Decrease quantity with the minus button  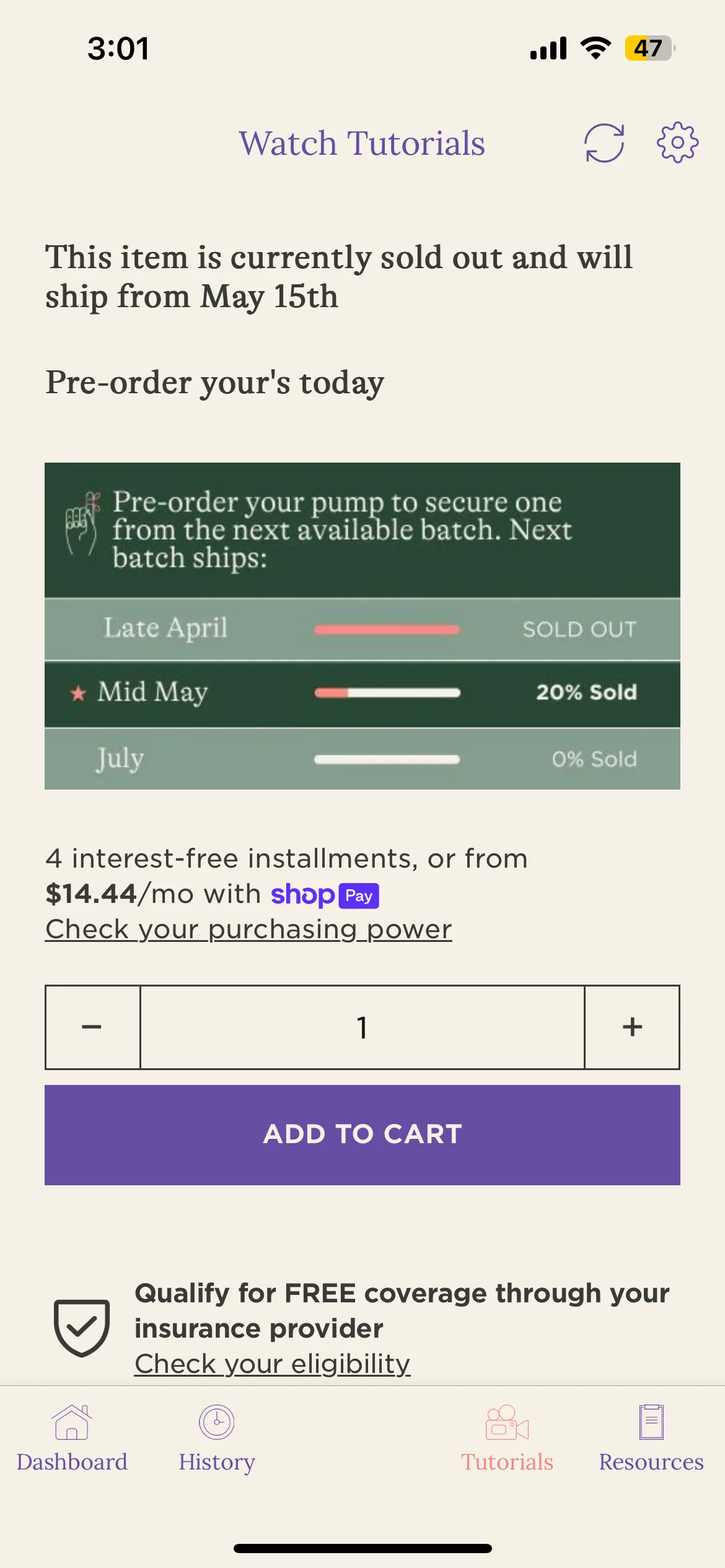pos(92,1027)
